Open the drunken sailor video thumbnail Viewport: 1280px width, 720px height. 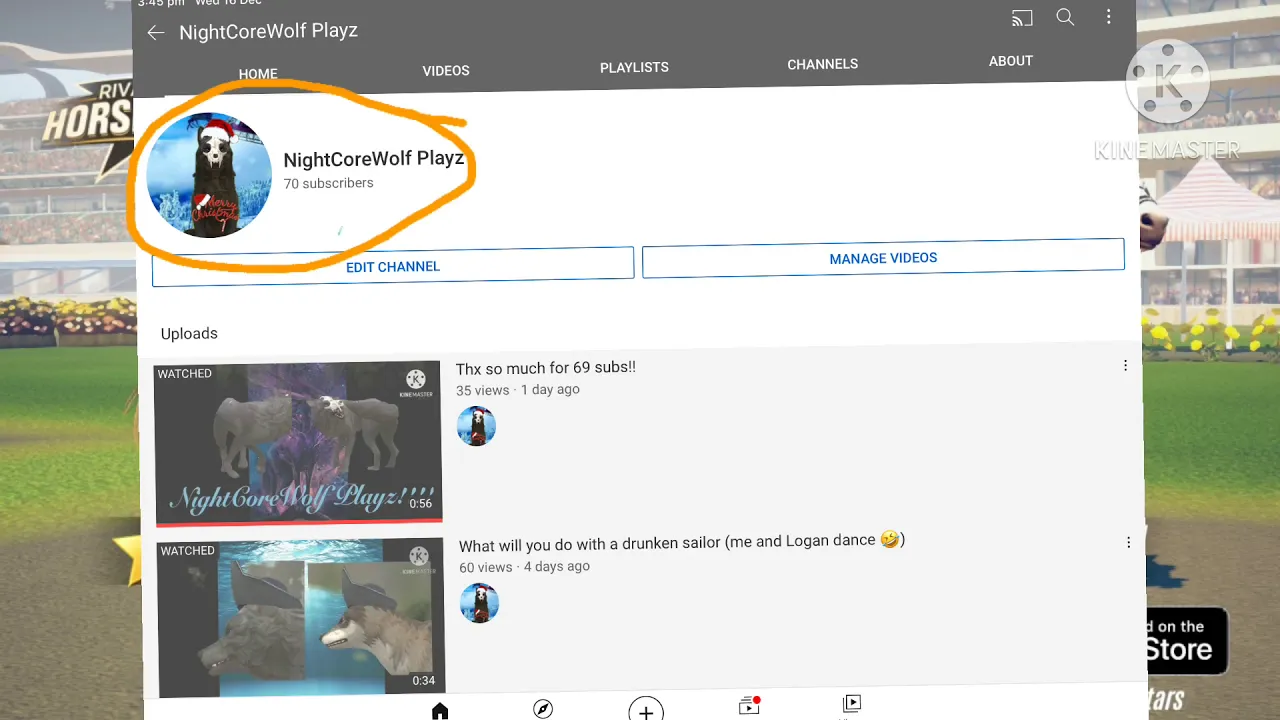(300, 617)
